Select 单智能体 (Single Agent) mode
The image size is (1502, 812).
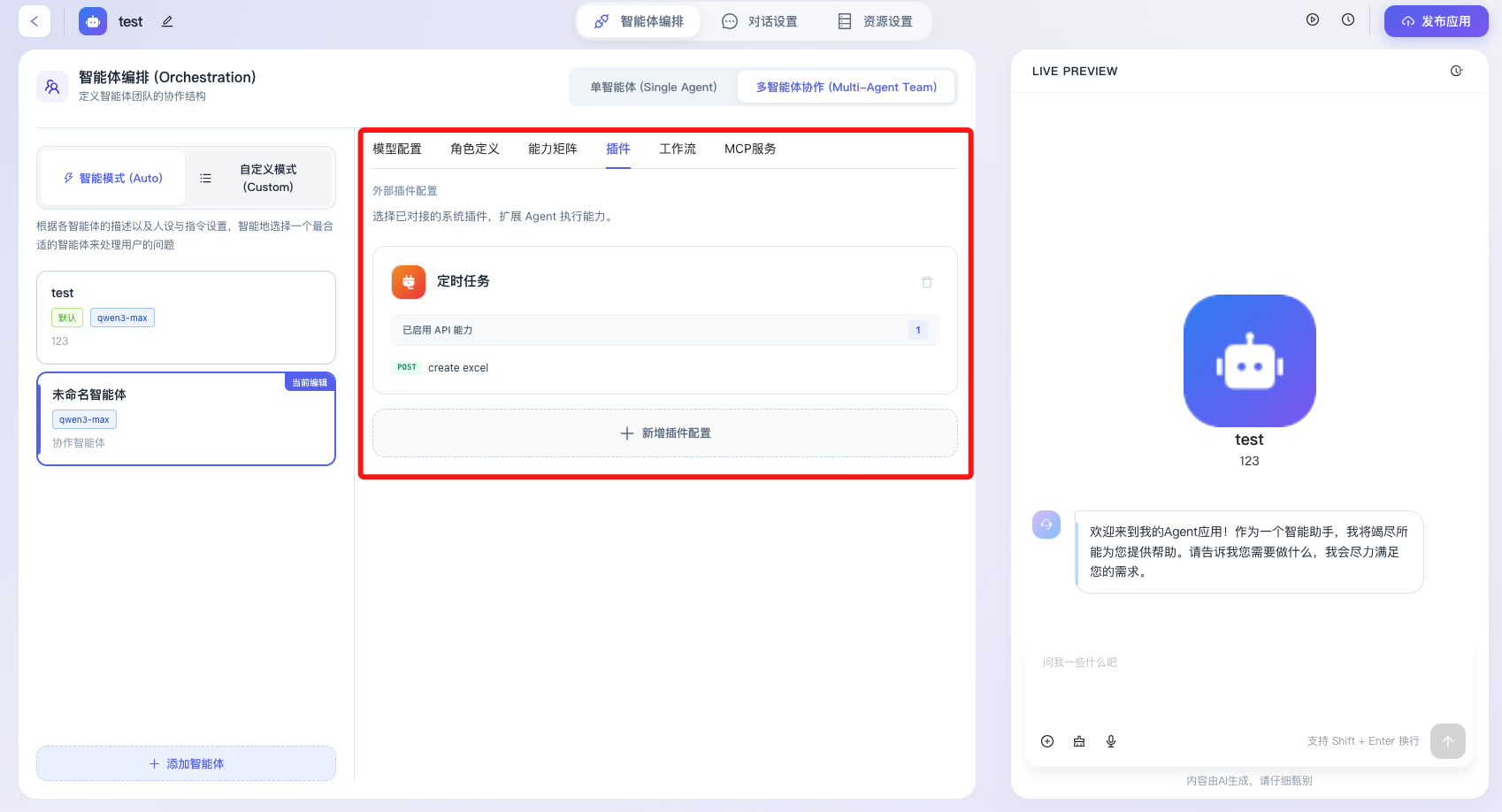(653, 87)
